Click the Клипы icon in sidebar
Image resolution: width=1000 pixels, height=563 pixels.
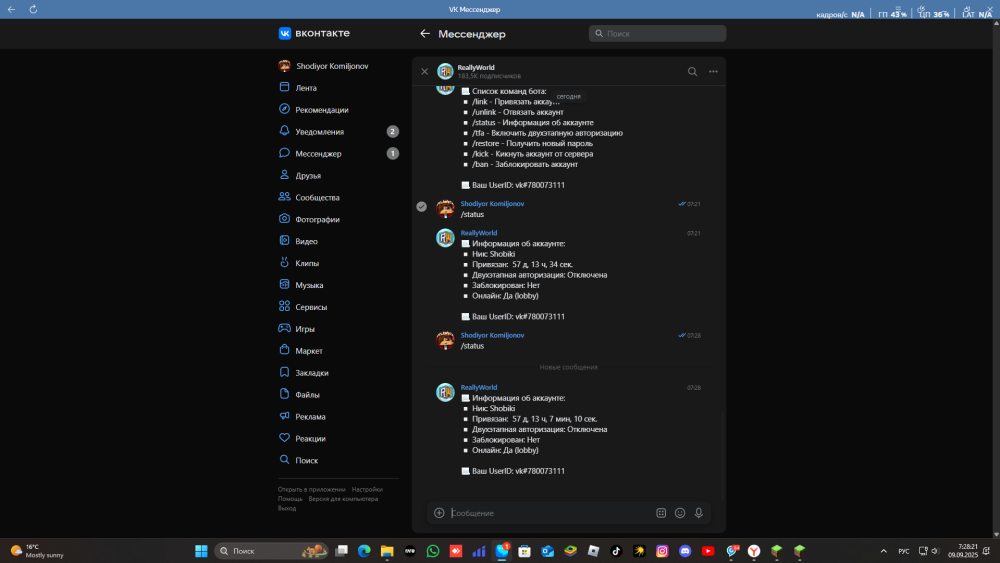click(284, 263)
